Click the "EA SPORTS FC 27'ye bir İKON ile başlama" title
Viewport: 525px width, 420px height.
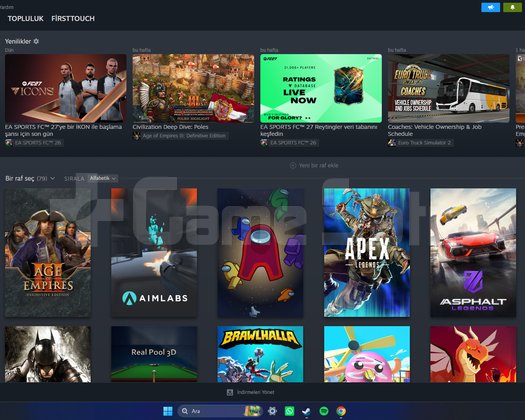click(63, 130)
